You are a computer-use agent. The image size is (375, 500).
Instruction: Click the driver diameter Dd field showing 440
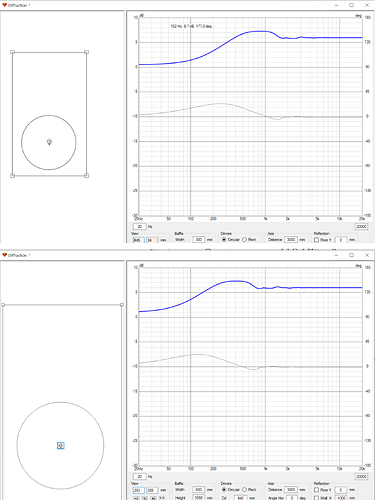(241, 498)
